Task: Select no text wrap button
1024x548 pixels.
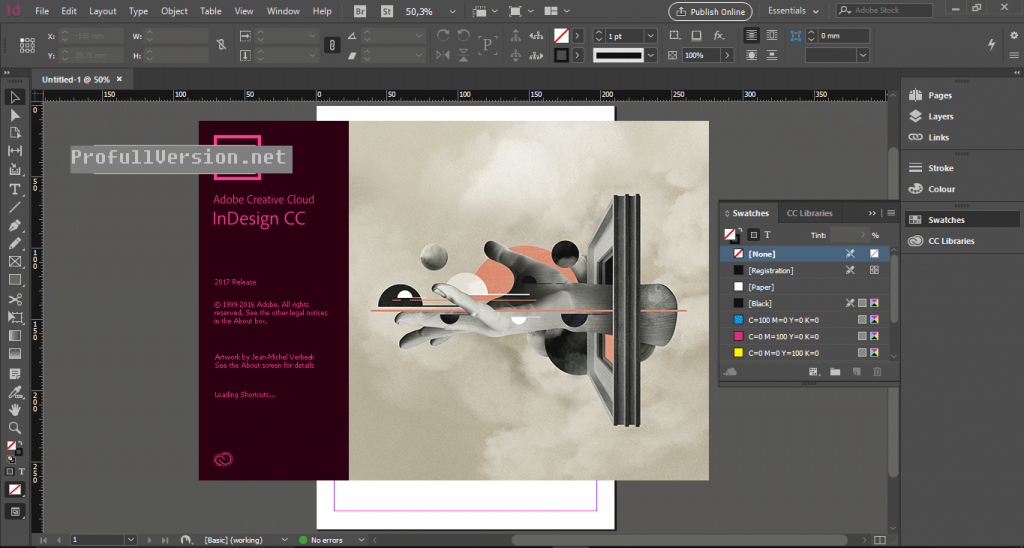Action: [752, 35]
